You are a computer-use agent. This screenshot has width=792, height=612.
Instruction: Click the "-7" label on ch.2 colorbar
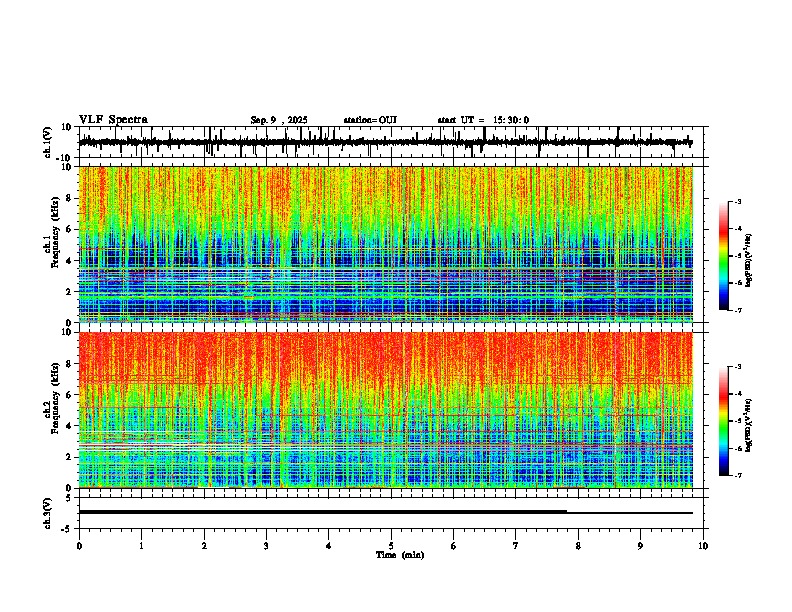tap(738, 475)
